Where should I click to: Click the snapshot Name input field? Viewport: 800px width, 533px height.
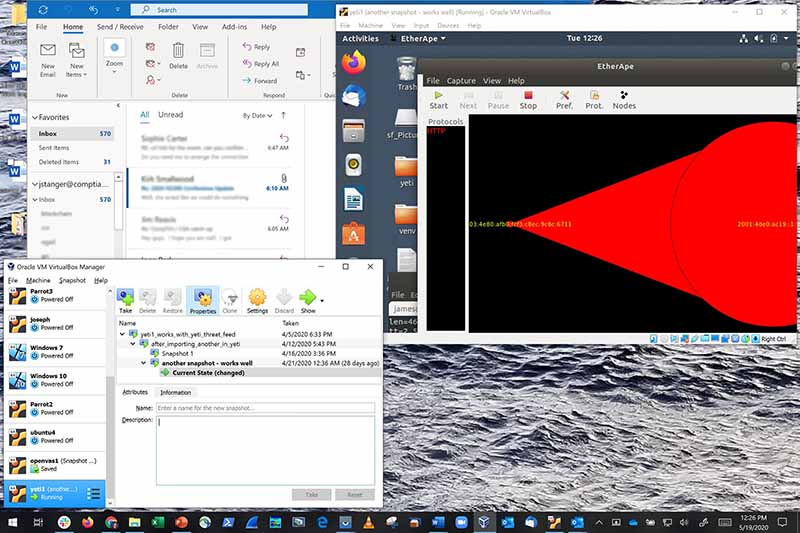pos(265,408)
